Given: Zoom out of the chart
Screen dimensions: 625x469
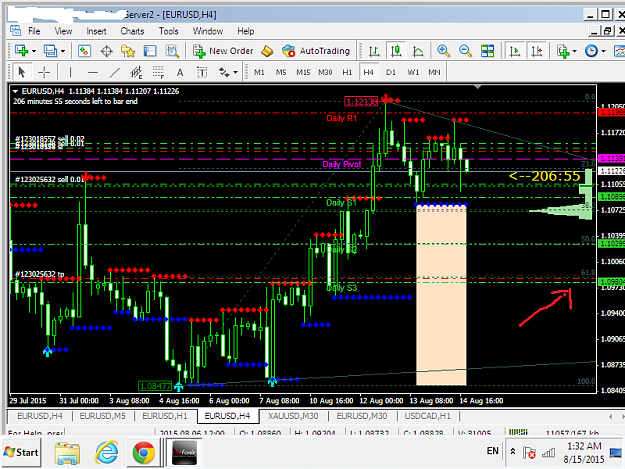Looking at the screenshot, I should pyautogui.click(x=465, y=51).
